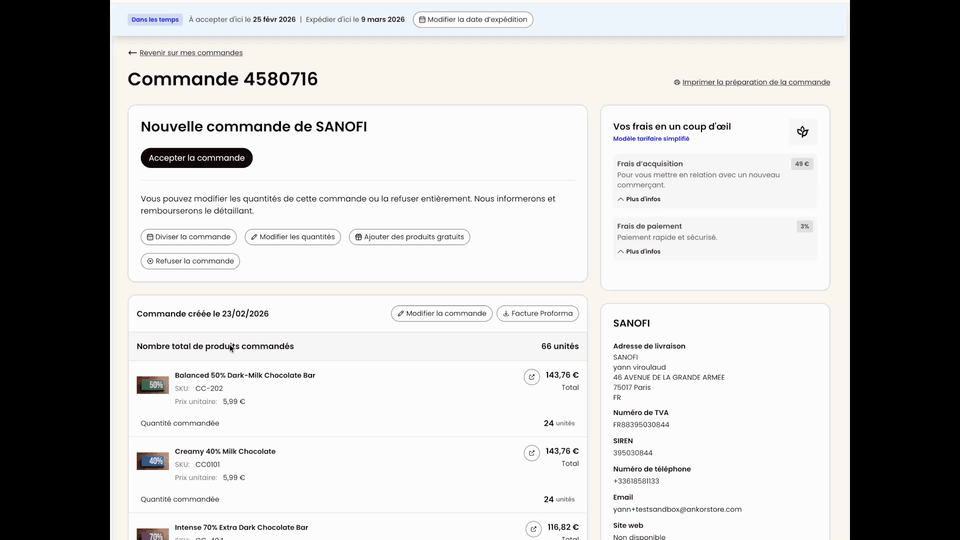Click Imprimer la préparation de la commande
The width and height of the screenshot is (960, 540).
[x=756, y=82]
